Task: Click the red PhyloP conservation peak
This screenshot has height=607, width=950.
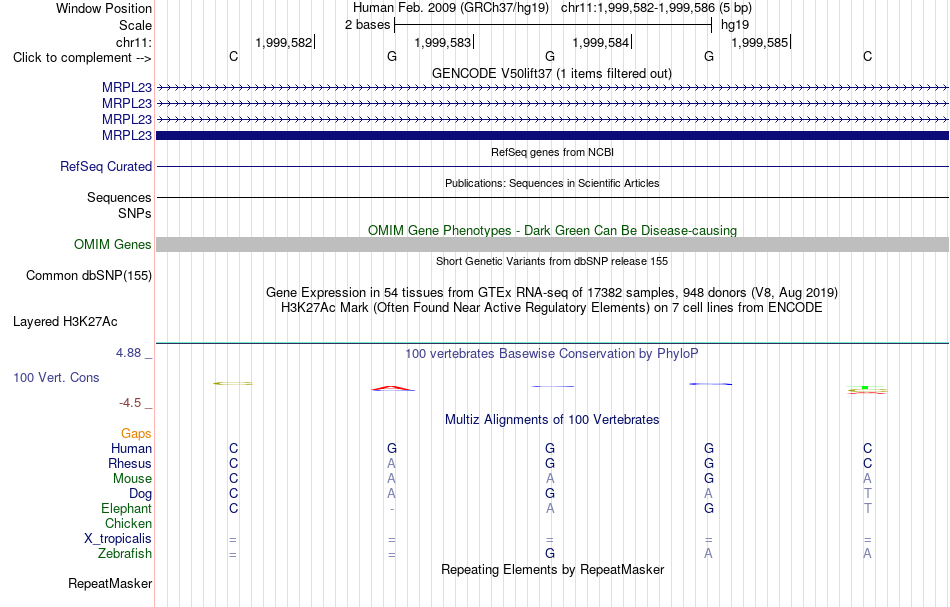Action: (x=393, y=388)
